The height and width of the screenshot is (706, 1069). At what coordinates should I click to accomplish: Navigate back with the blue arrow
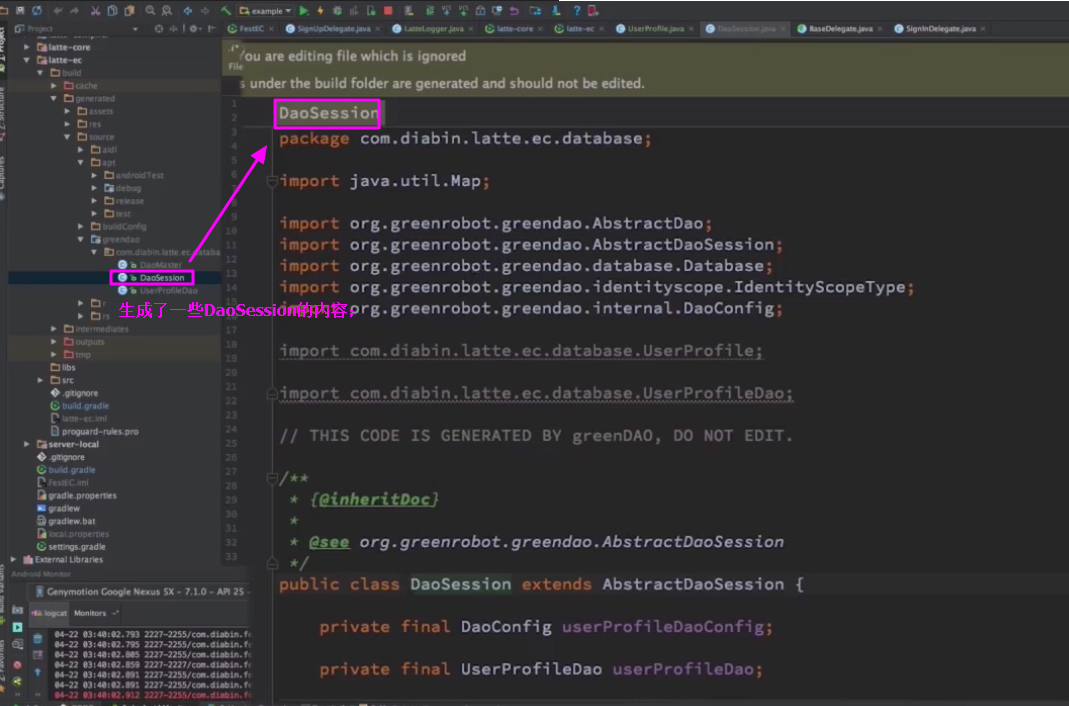(187, 11)
